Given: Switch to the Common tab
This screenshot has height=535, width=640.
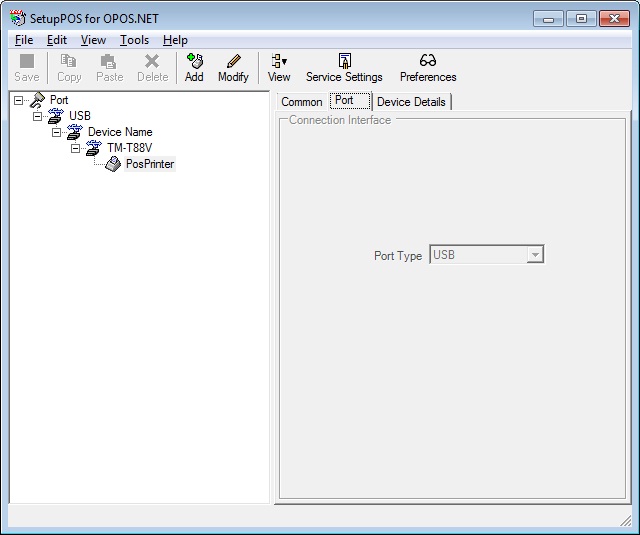Looking at the screenshot, I should [x=302, y=102].
